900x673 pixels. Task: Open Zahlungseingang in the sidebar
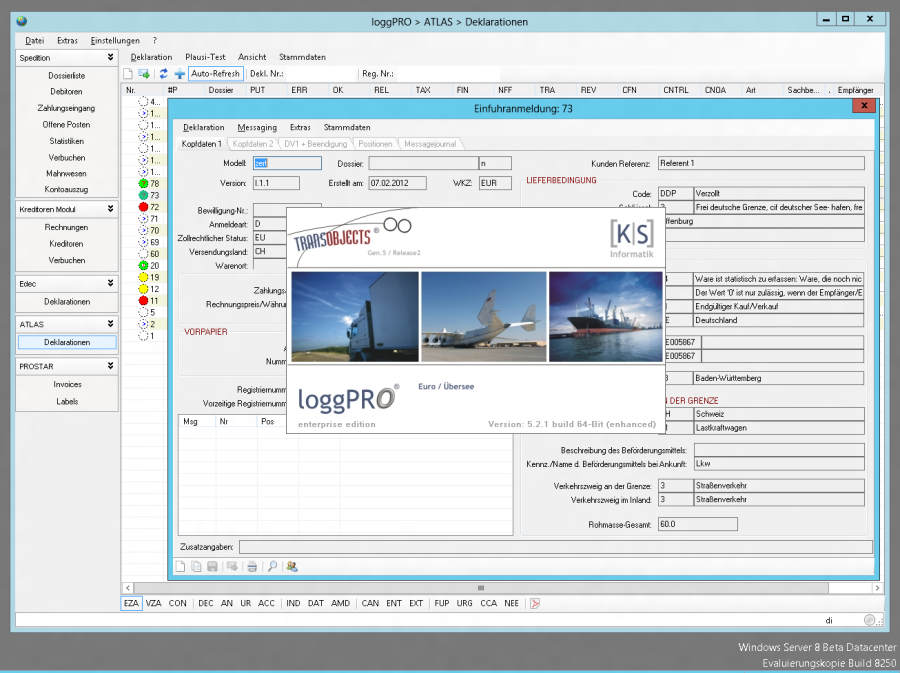click(x=67, y=108)
